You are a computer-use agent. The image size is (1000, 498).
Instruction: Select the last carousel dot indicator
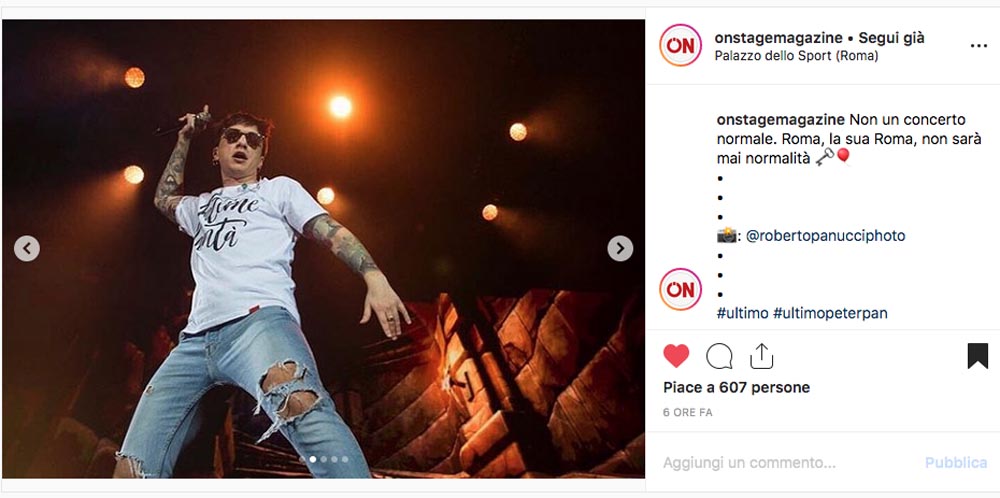(345, 459)
